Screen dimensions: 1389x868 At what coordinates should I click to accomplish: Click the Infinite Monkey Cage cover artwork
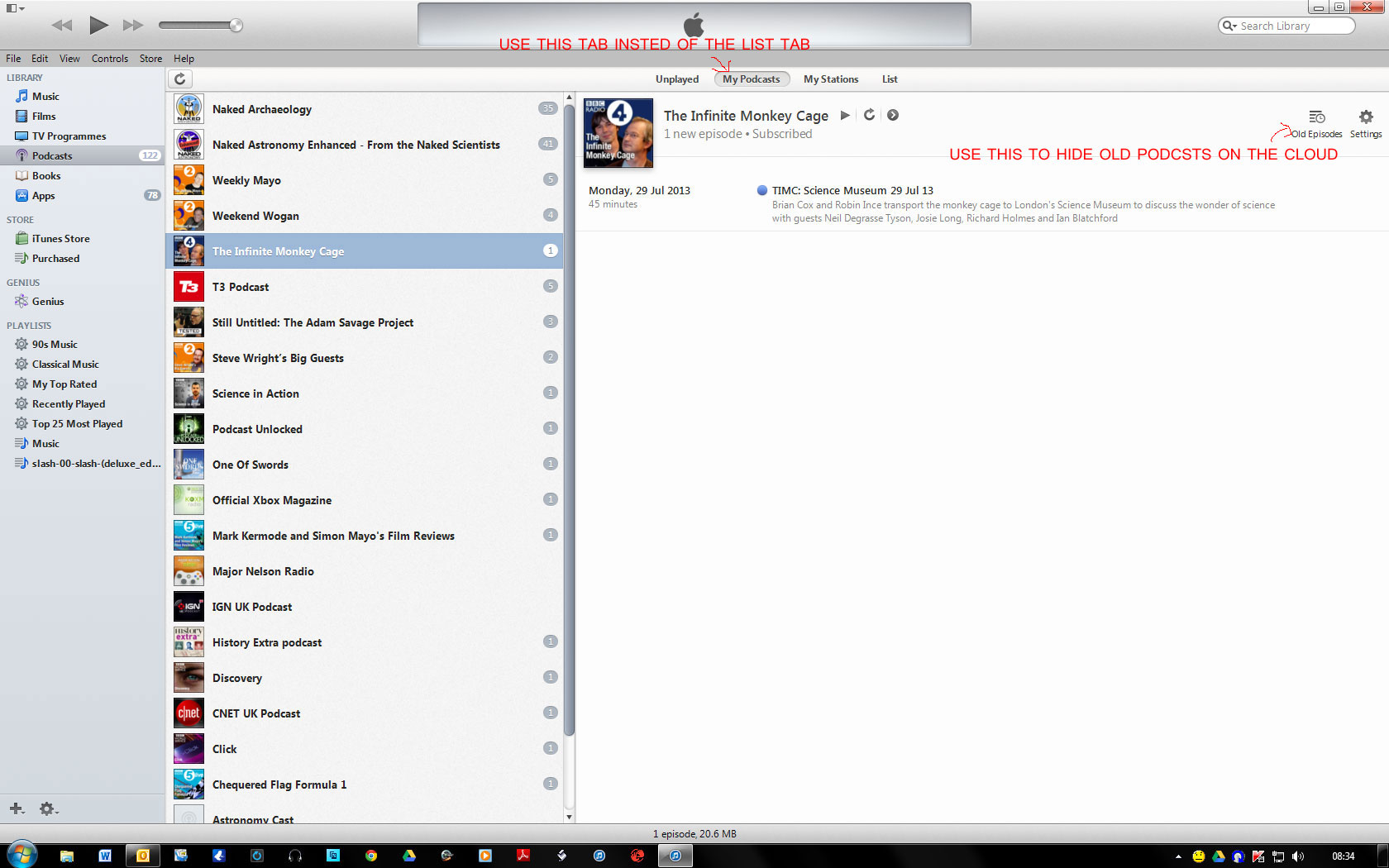point(618,133)
